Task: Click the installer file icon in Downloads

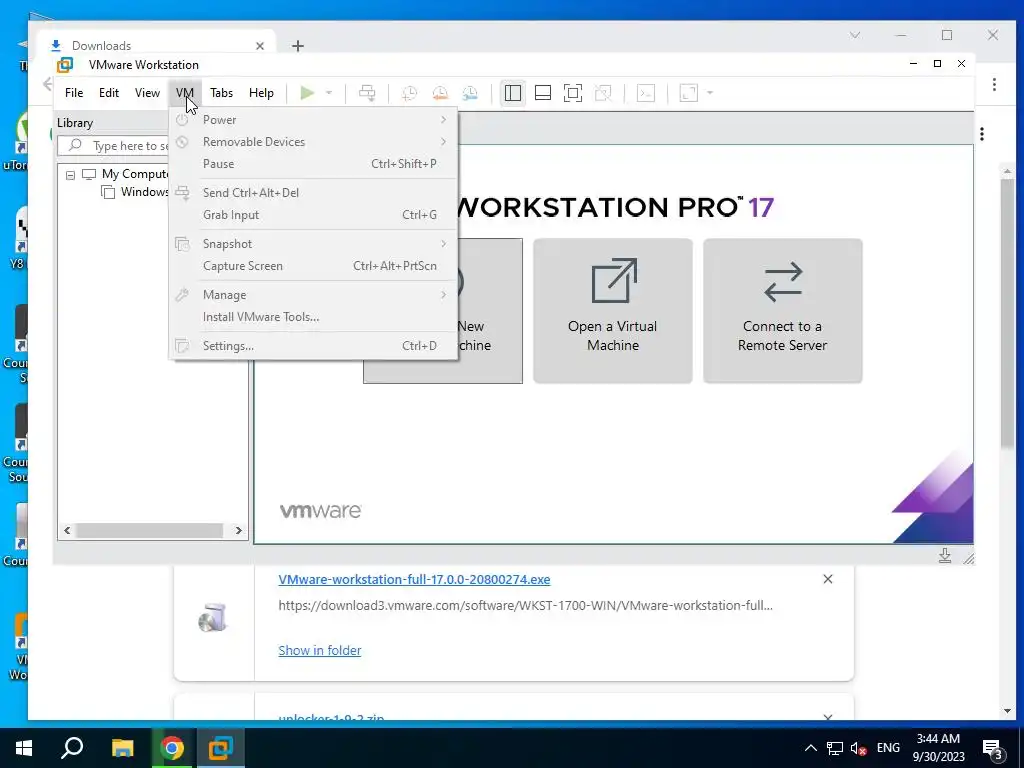Action: 213,617
